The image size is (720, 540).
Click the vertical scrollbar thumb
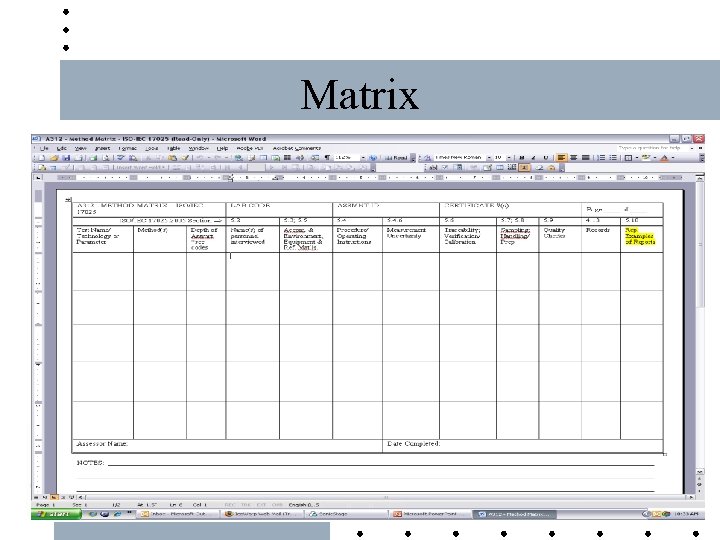pyautogui.click(x=700, y=244)
